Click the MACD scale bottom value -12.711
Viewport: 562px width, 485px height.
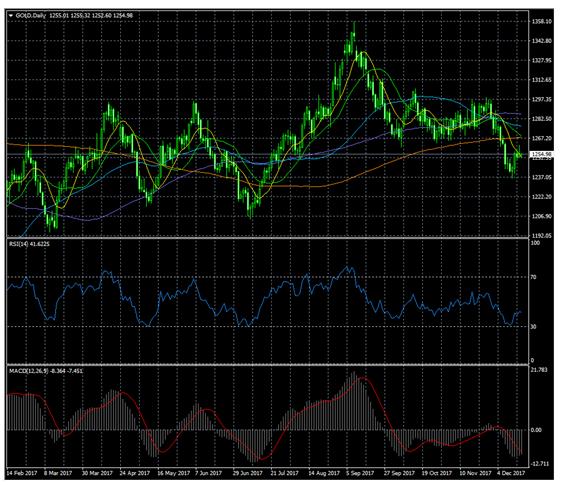540,464
